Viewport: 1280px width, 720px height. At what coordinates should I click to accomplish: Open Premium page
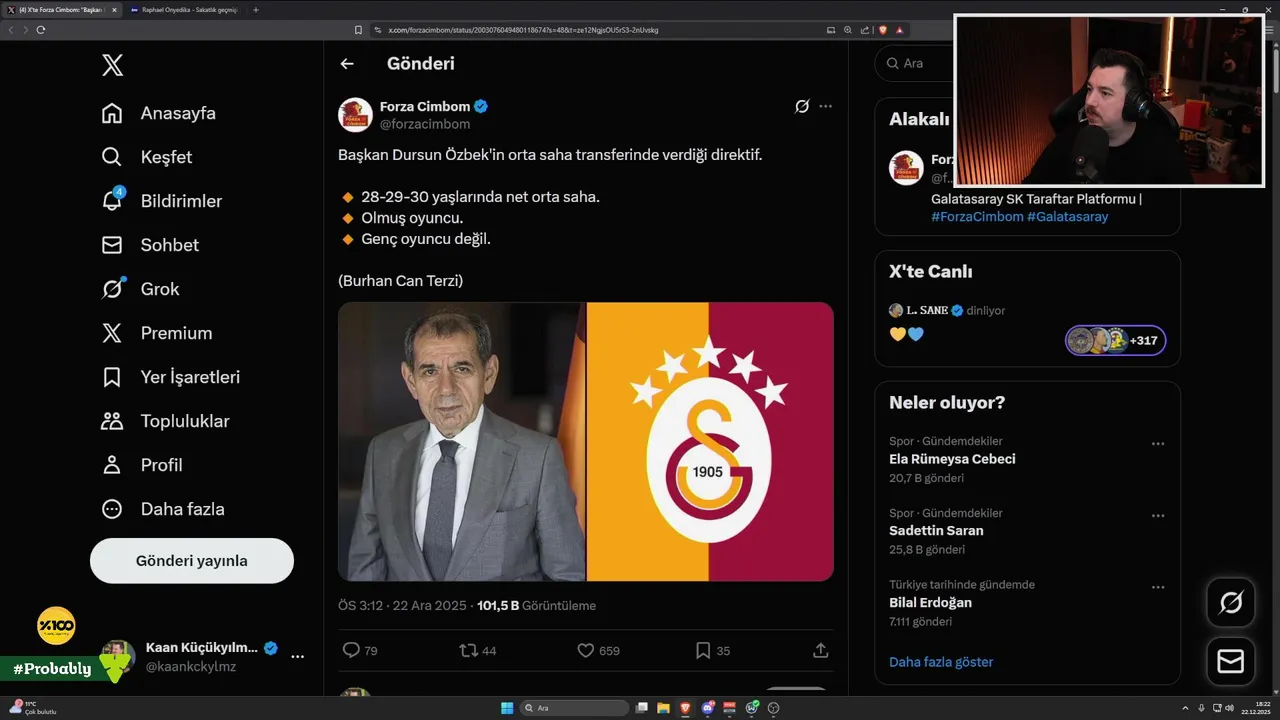(157, 333)
